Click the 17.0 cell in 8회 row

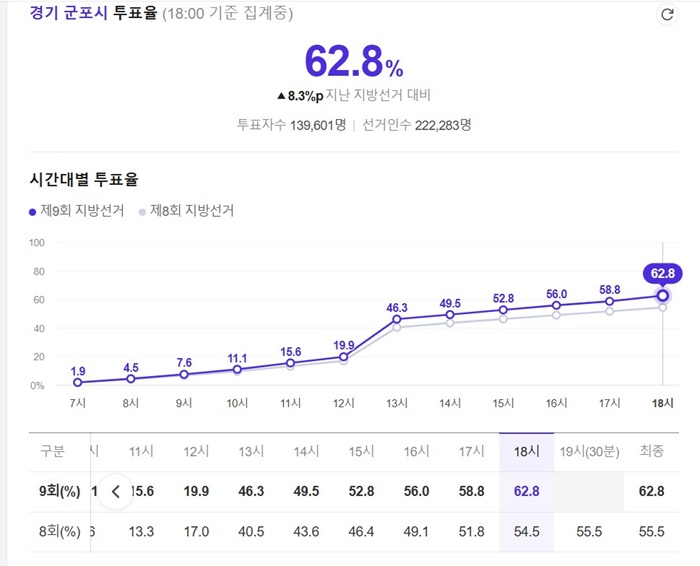point(196,532)
